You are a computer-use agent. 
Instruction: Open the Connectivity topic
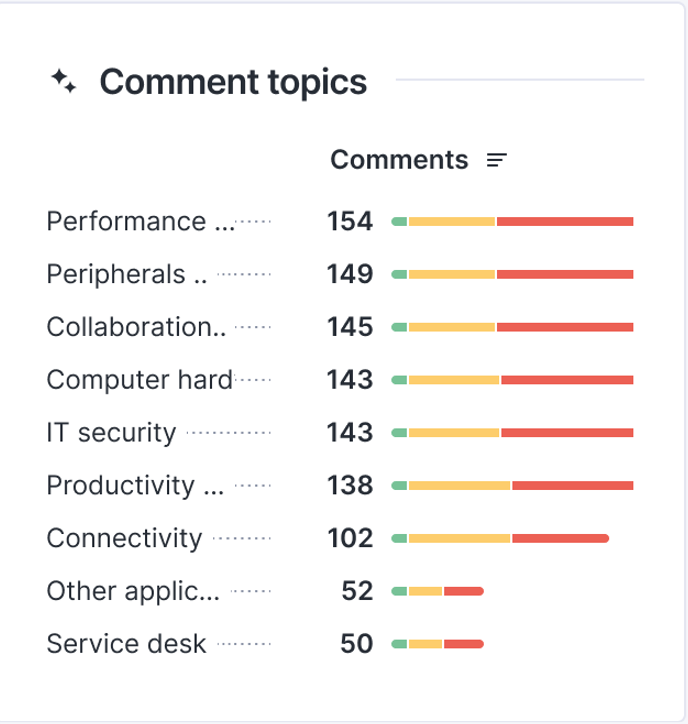(124, 539)
